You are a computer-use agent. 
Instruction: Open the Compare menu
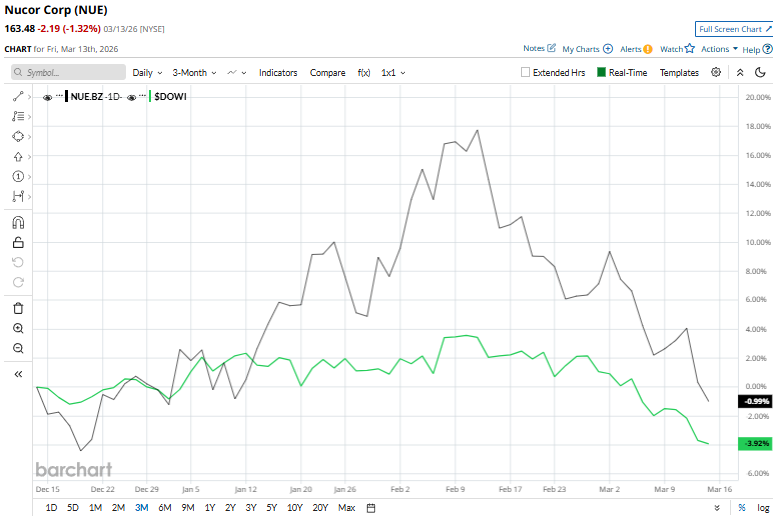tap(327, 72)
